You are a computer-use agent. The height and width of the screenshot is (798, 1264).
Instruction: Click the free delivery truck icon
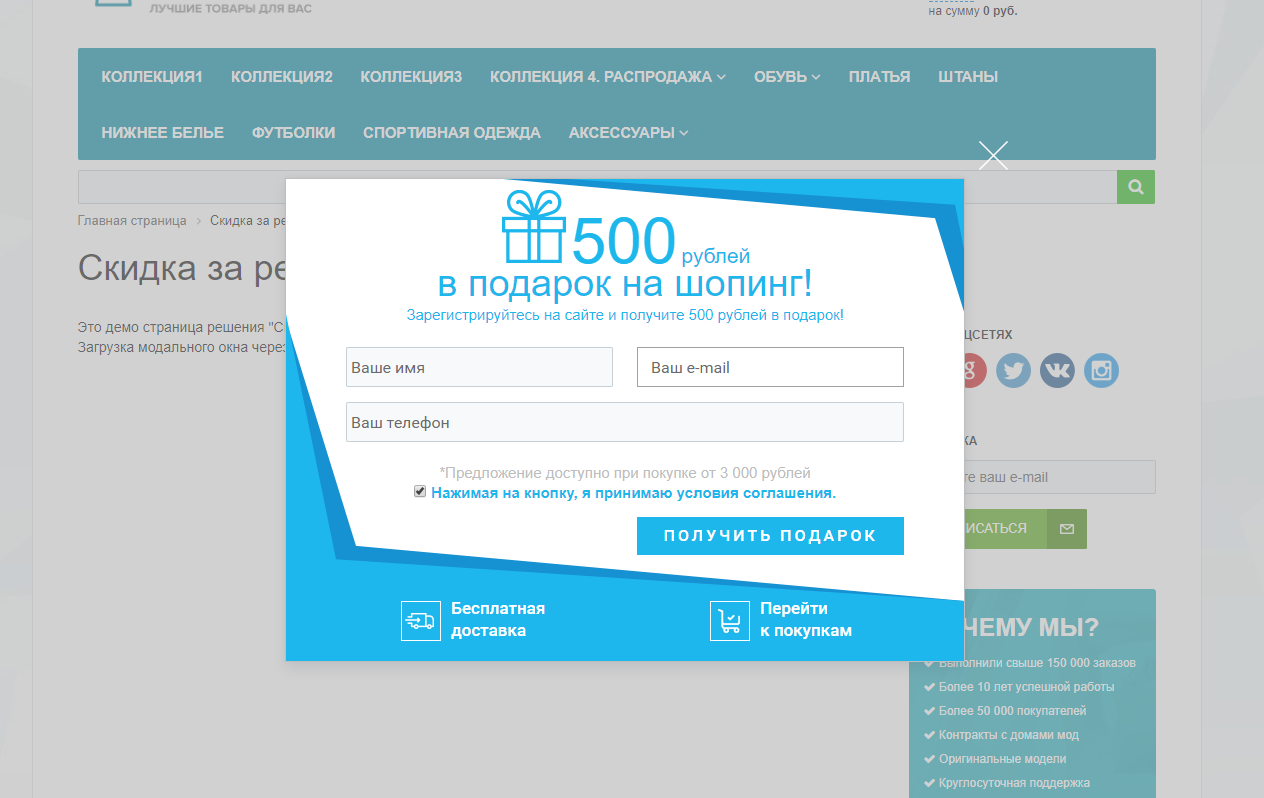click(x=420, y=621)
